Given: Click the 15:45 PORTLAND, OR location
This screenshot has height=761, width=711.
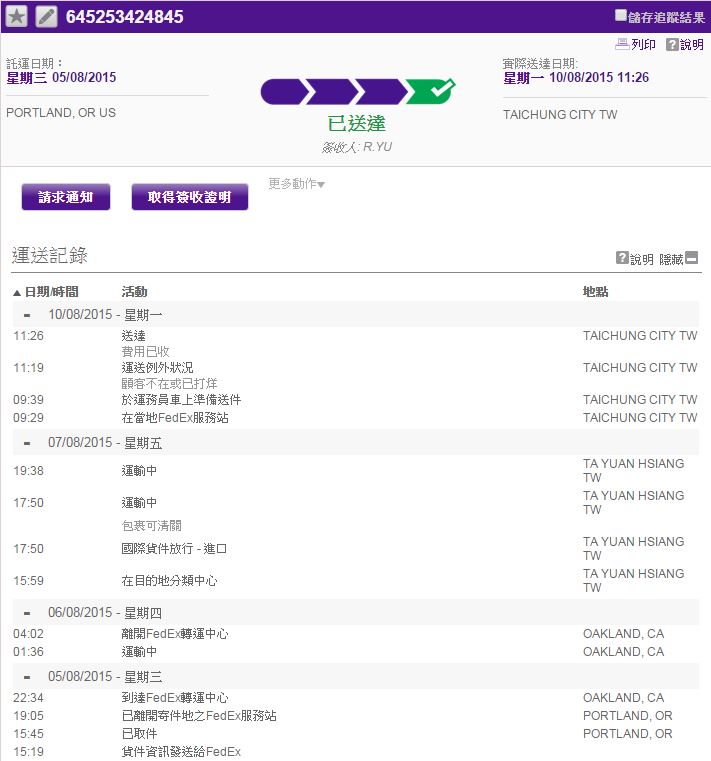Looking at the screenshot, I should pyautogui.click(x=628, y=734).
